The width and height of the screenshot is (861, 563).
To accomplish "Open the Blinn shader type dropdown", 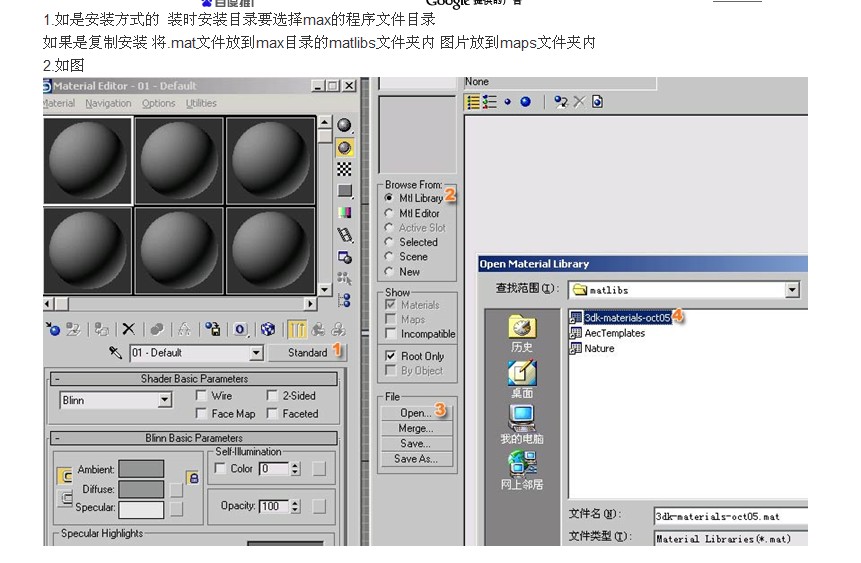I will [165, 400].
